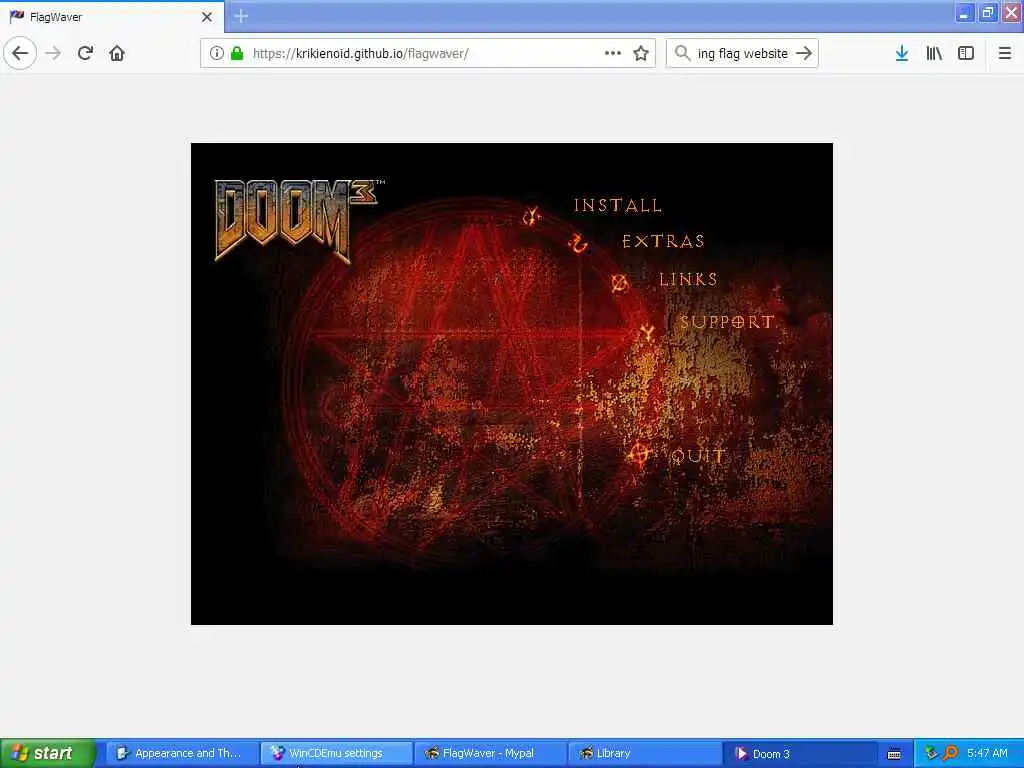Reload the current page
This screenshot has height=768, width=1024.
tap(85, 53)
